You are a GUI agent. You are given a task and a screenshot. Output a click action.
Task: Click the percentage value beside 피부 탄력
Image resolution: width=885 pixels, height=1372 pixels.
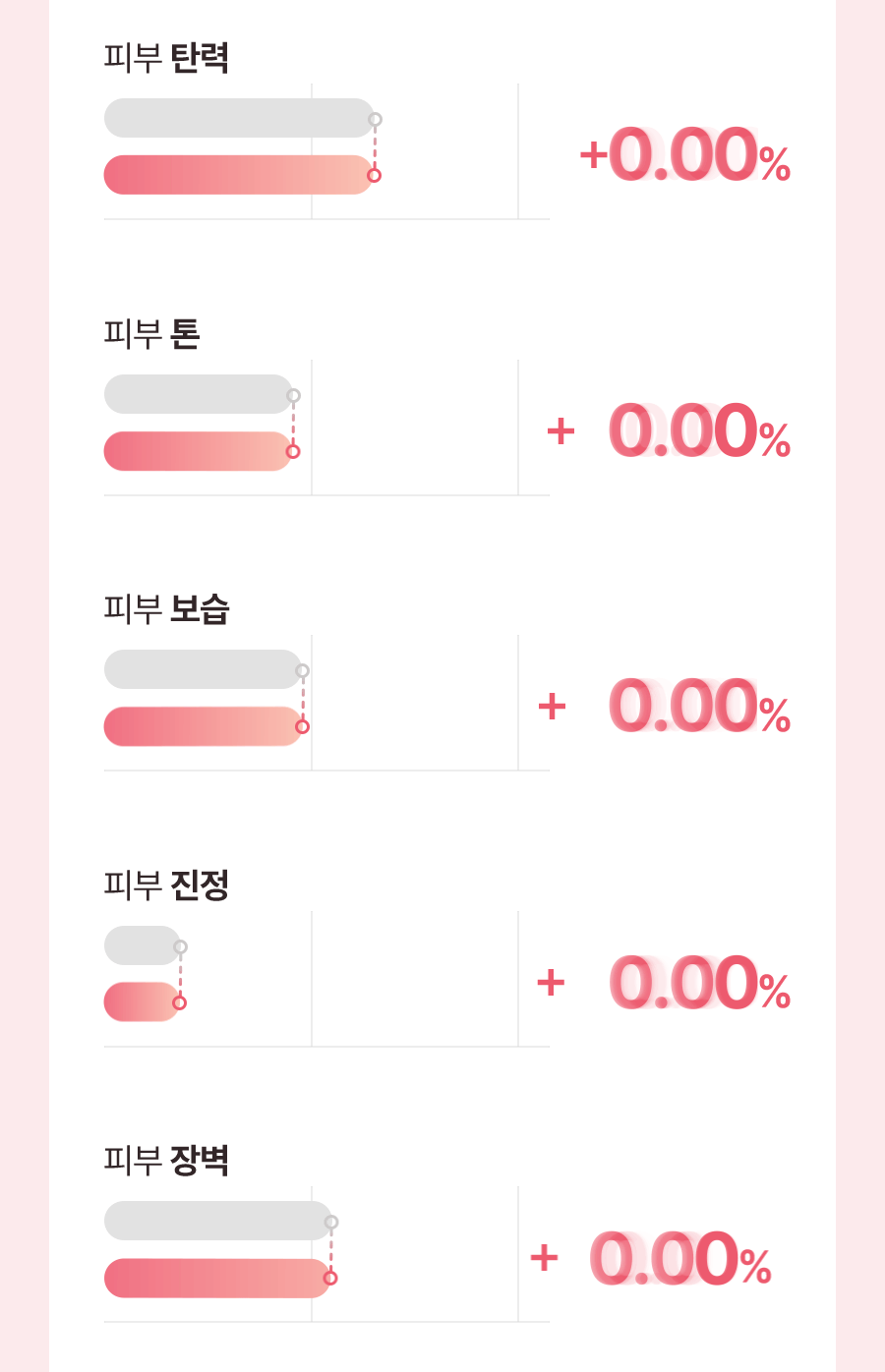click(699, 157)
